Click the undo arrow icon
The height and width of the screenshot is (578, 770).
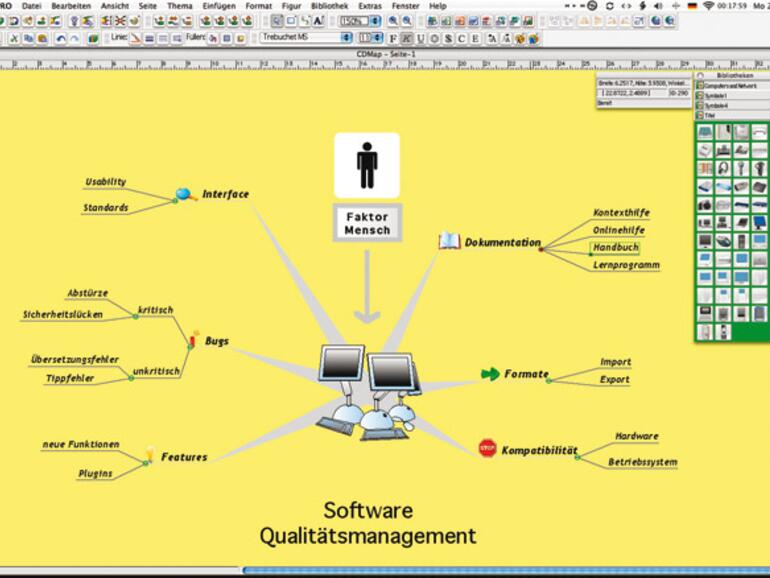pyautogui.click(x=60, y=38)
